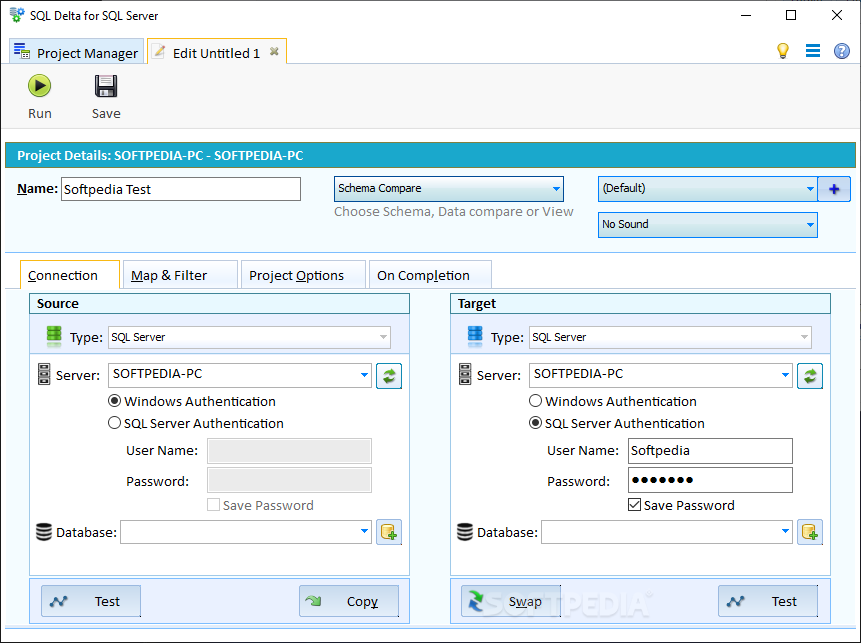Viewport: 861px width, 643px height.
Task: Toggle Source Save Password checkbox
Action: (214, 505)
